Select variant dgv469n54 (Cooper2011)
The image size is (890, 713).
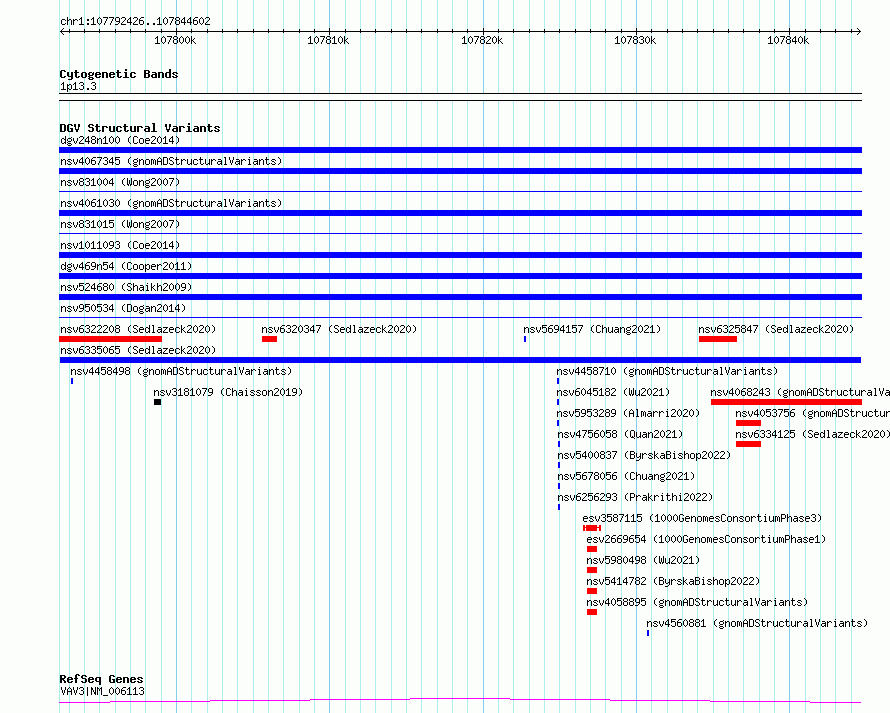pos(126,266)
